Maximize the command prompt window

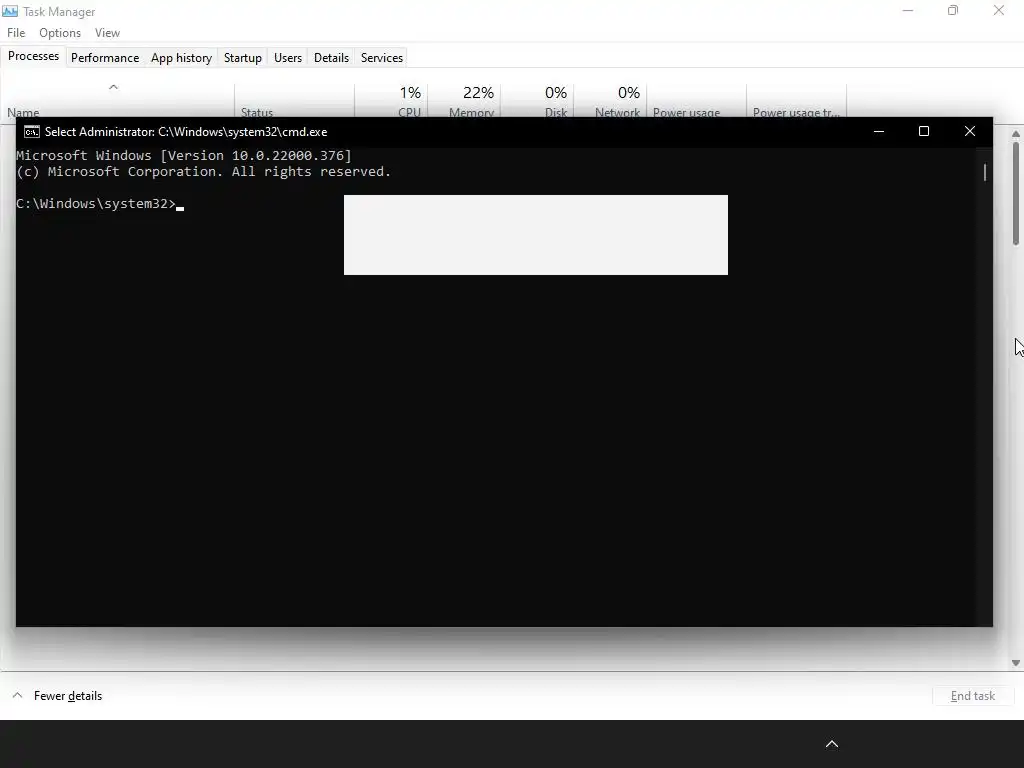tap(924, 131)
